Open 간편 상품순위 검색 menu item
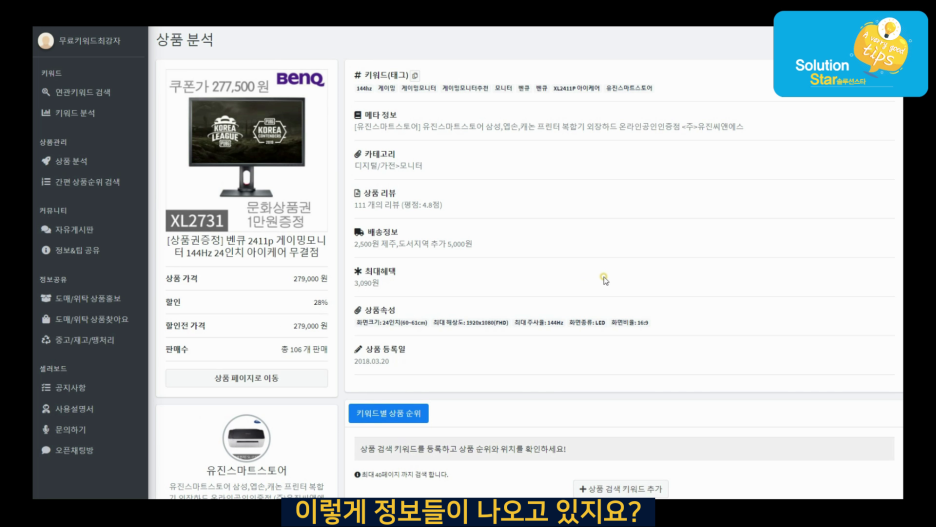The height and width of the screenshot is (527, 936). coord(87,182)
